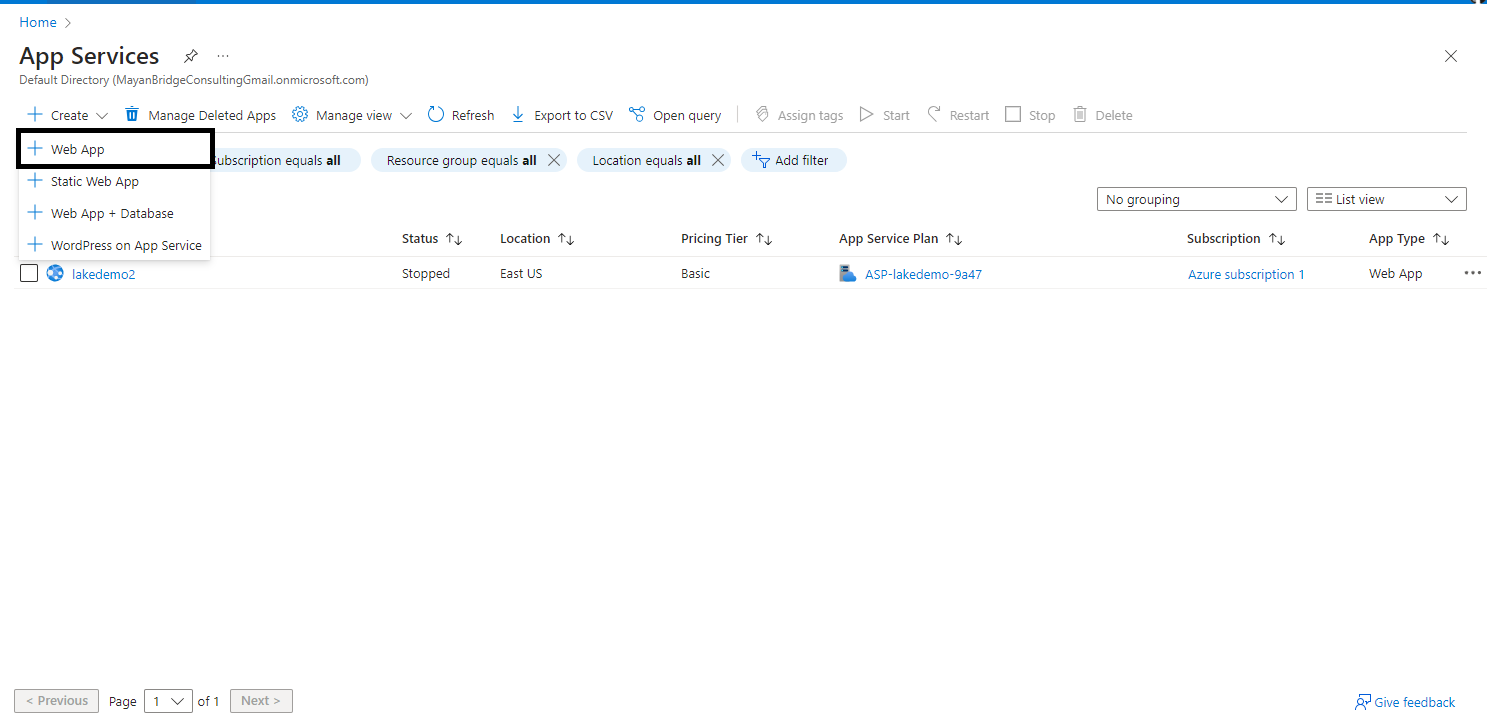
Task: Open the lakedemo2 row context menu
Action: point(1472,273)
